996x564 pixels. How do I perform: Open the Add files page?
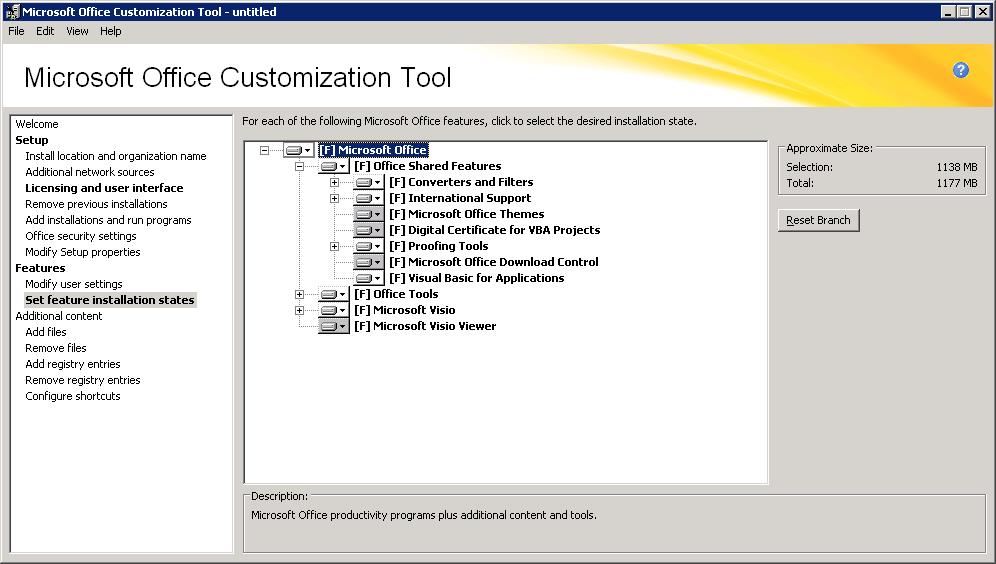[x=46, y=332]
